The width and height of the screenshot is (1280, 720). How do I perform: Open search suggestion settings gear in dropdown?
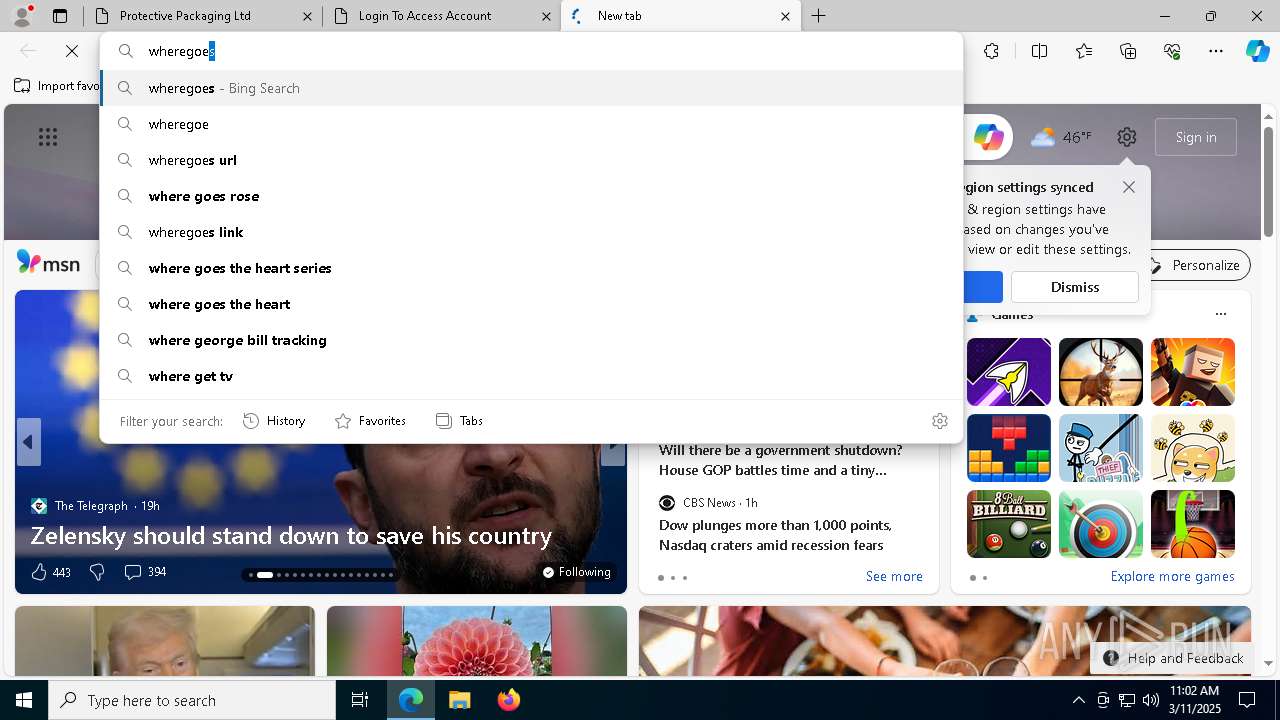(x=939, y=421)
